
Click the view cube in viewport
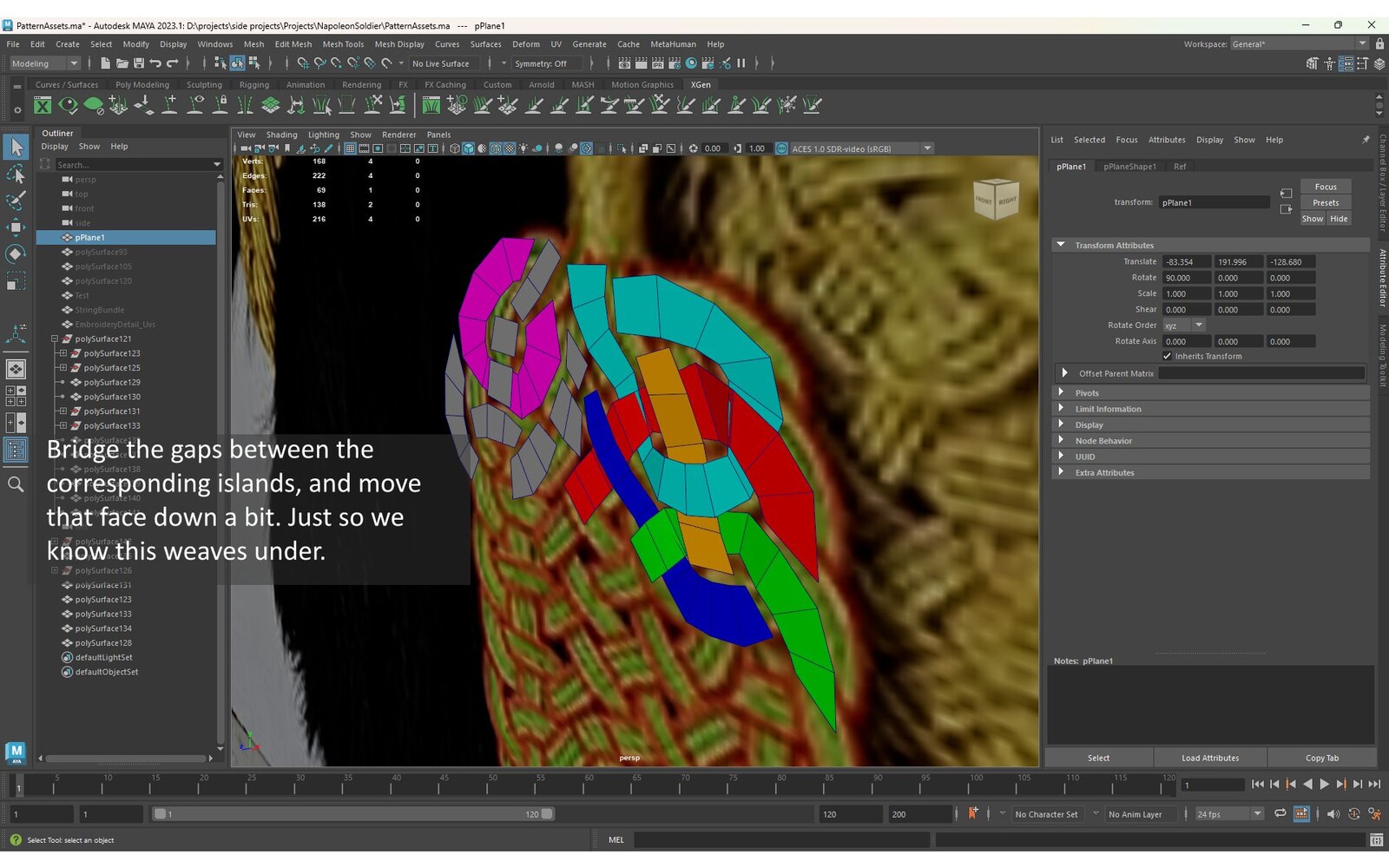pyautogui.click(x=995, y=199)
